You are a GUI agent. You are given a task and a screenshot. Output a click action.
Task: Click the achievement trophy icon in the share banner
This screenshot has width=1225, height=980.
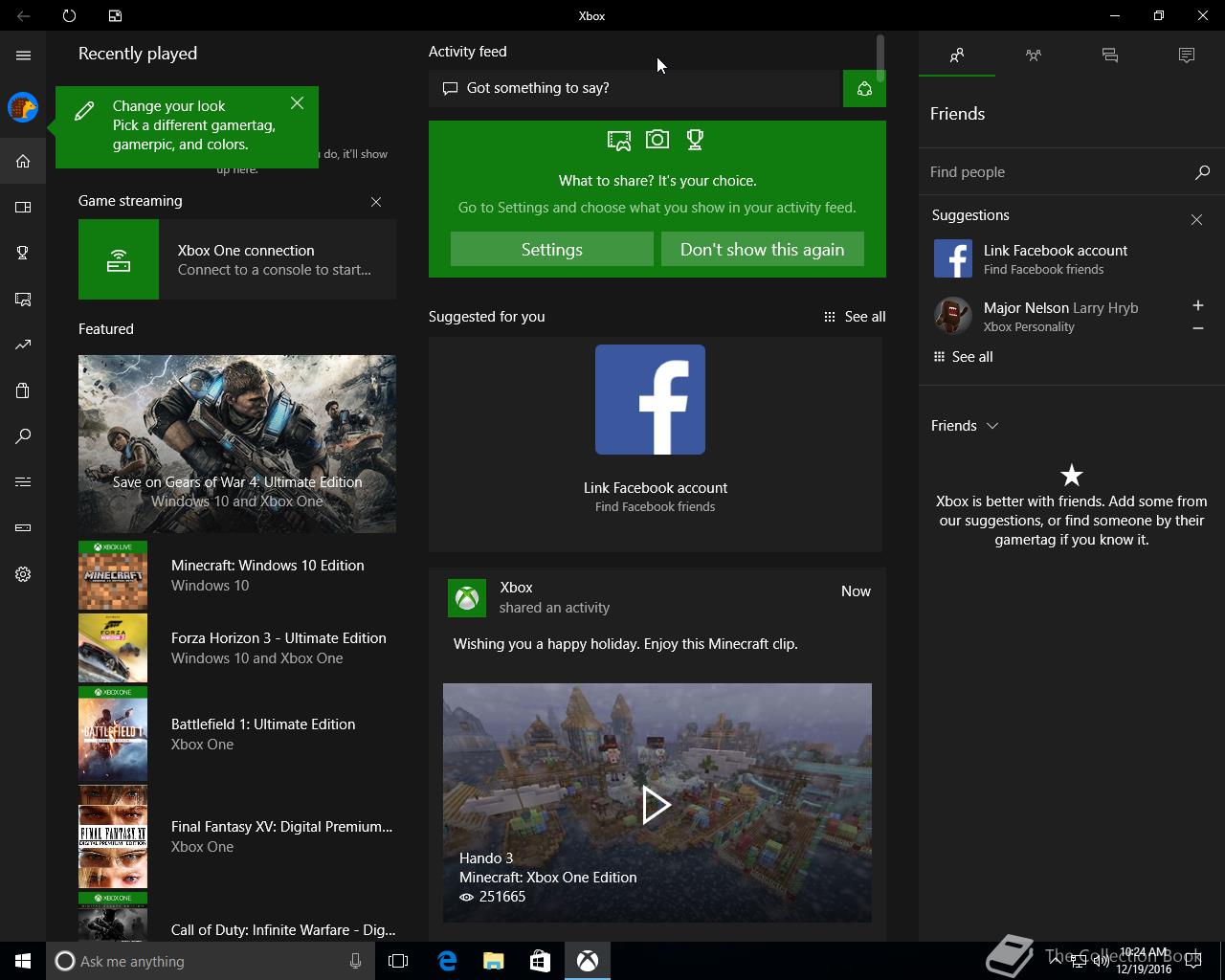pyautogui.click(x=695, y=140)
